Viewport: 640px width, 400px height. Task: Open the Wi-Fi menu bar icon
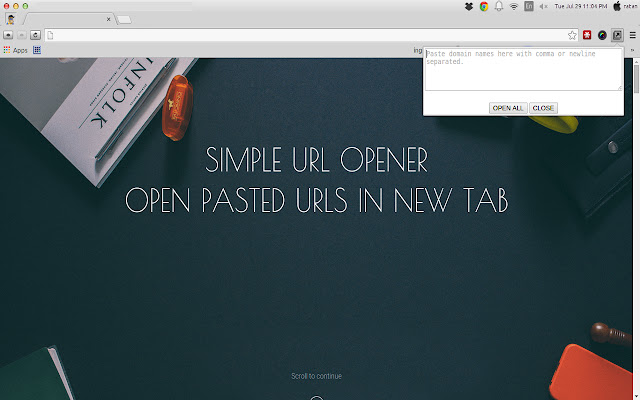click(514, 6)
